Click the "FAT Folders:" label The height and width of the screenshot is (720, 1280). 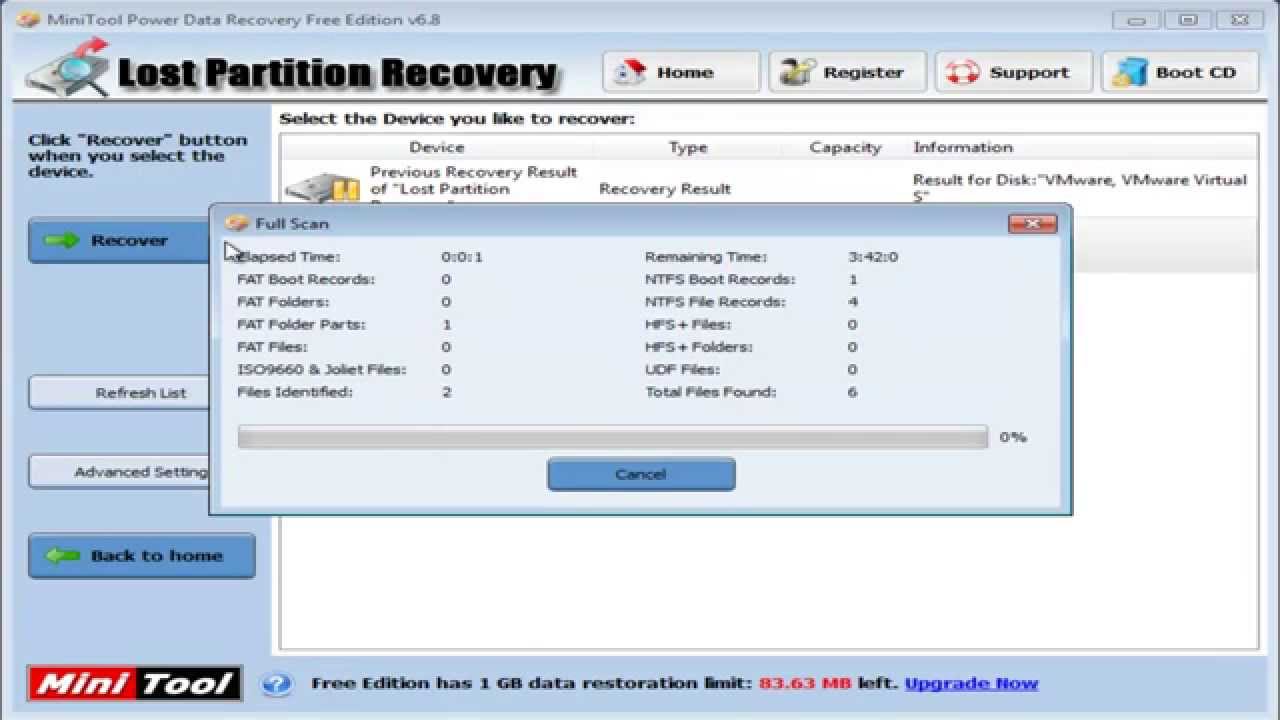pos(283,302)
